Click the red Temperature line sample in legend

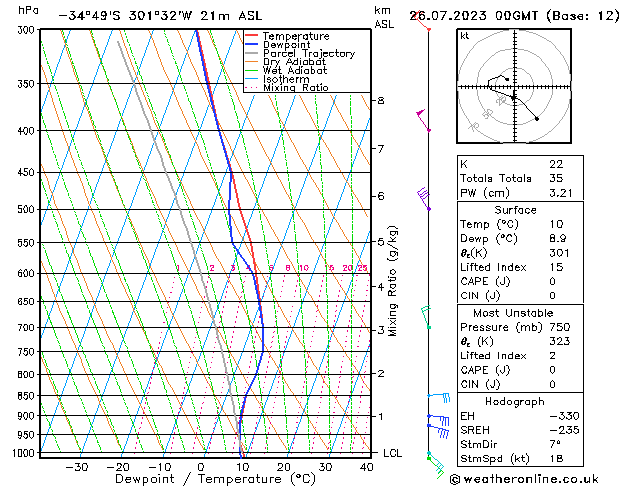tap(251, 36)
